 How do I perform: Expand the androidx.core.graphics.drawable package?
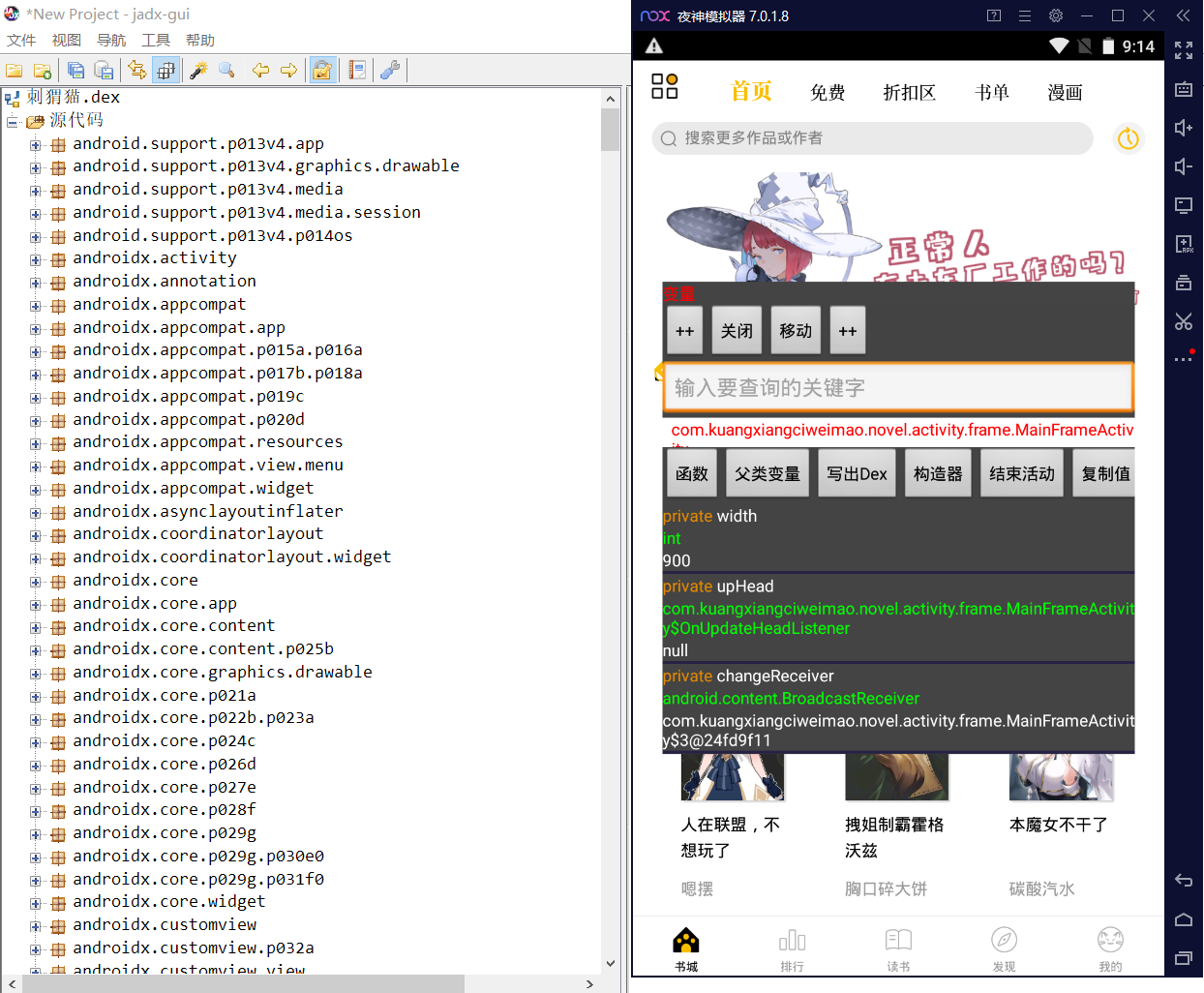click(x=35, y=674)
